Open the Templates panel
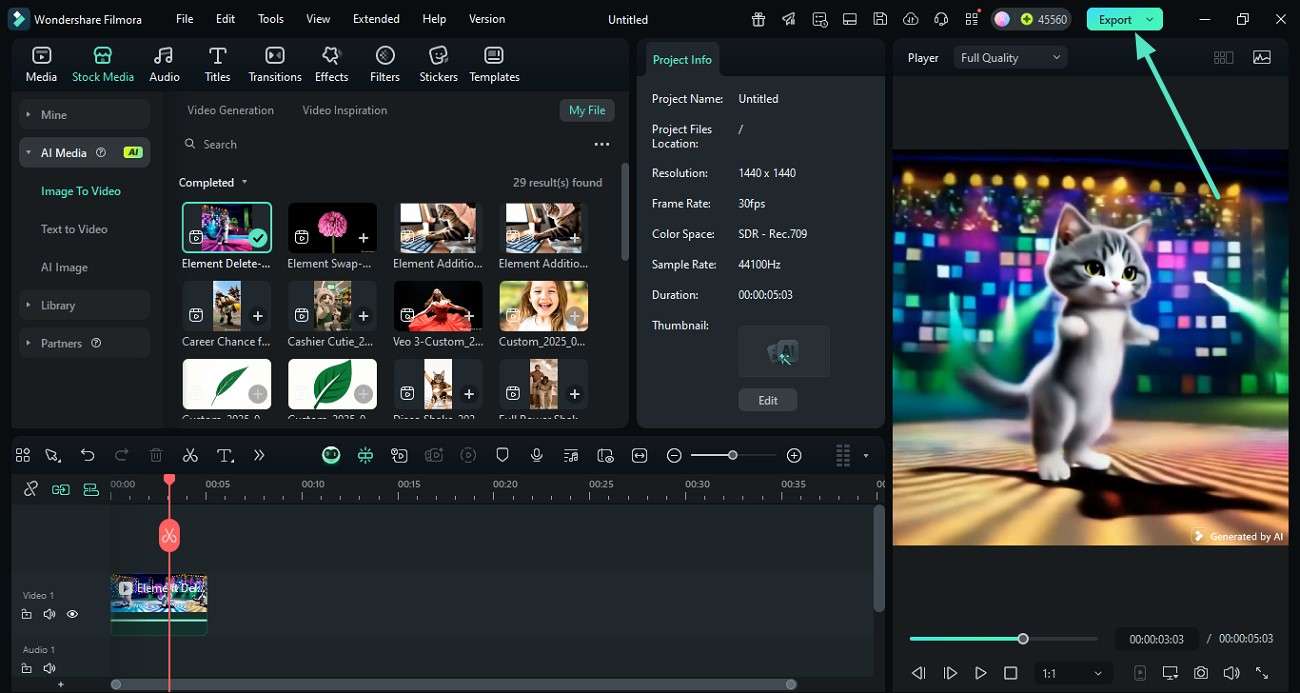The height and width of the screenshot is (693, 1300). (x=494, y=64)
